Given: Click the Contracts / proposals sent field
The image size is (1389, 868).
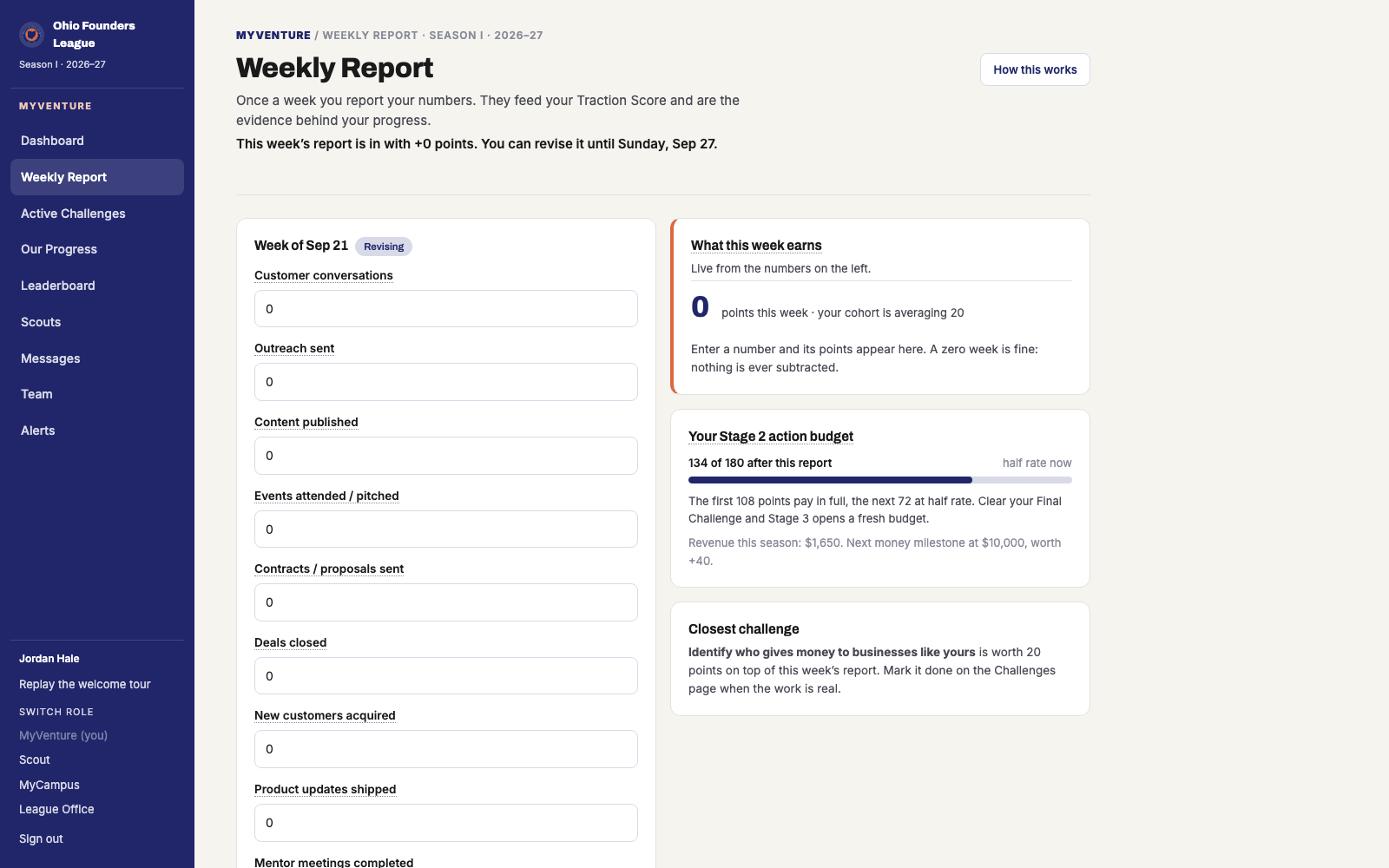Looking at the screenshot, I should coord(446,602).
